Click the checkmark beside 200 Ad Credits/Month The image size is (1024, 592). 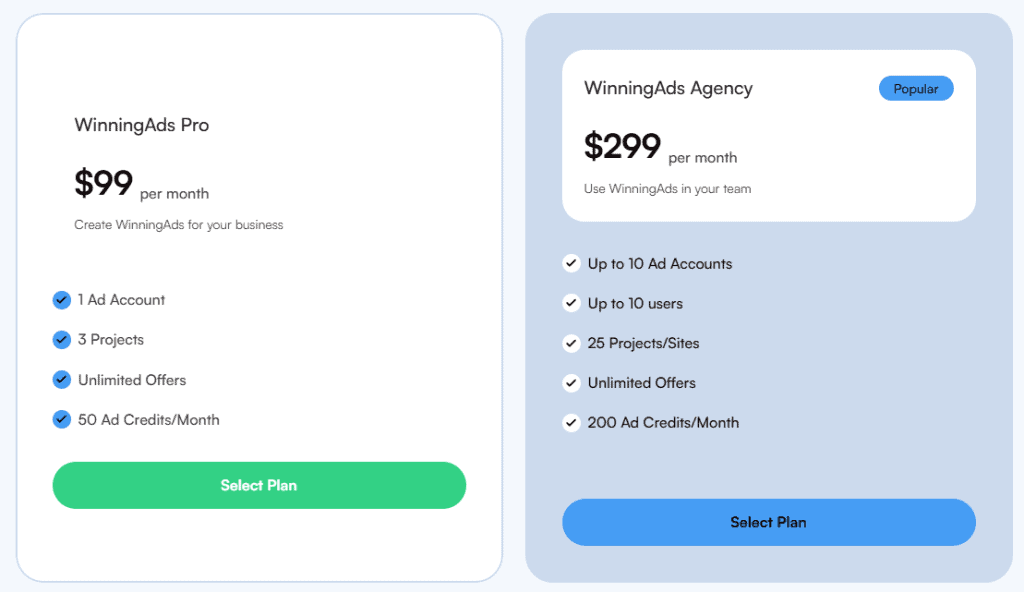(x=571, y=423)
